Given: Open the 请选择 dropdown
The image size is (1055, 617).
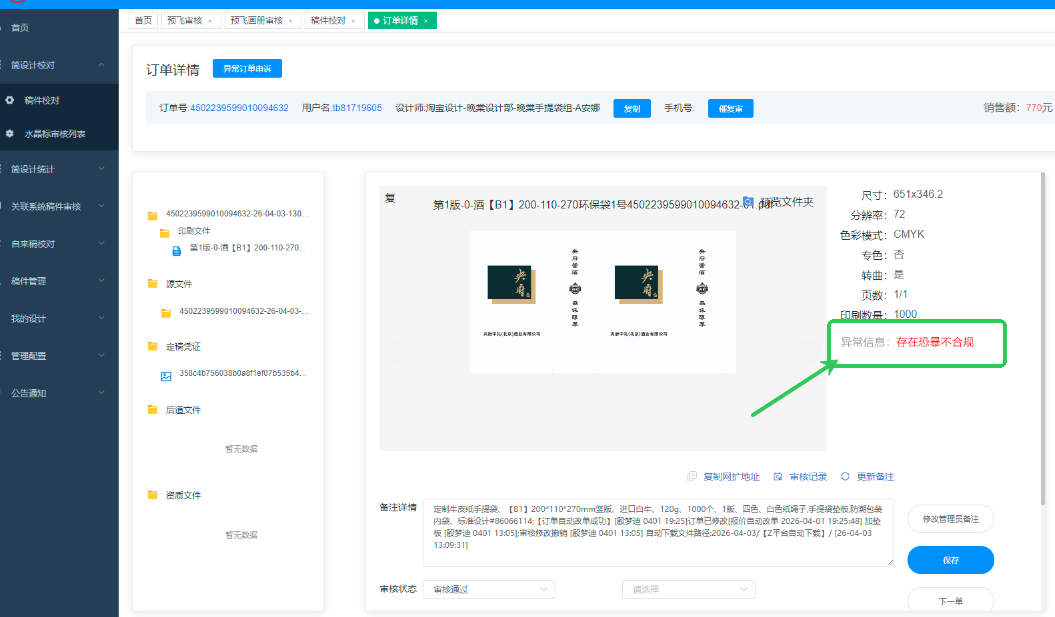Looking at the screenshot, I should pos(689,589).
